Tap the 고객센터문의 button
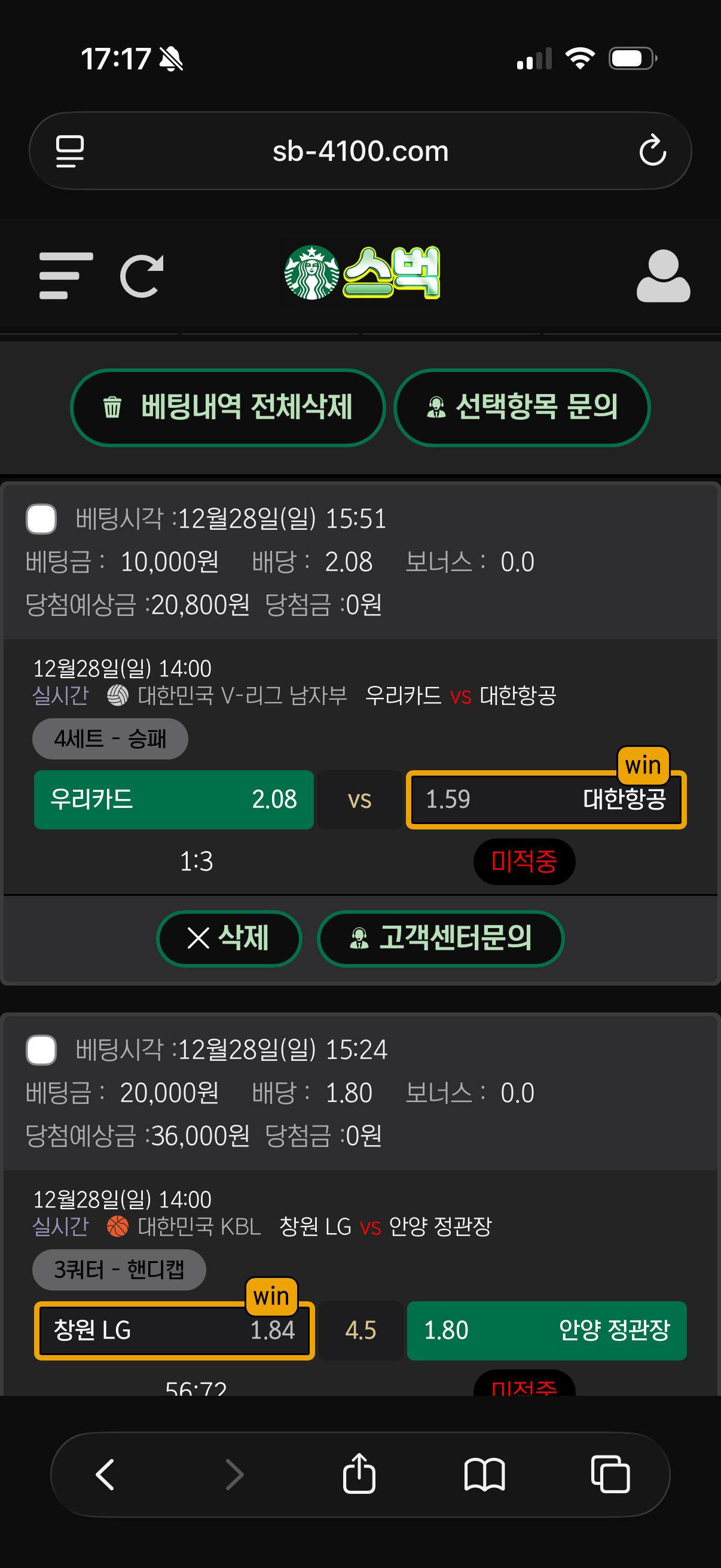 [x=441, y=938]
